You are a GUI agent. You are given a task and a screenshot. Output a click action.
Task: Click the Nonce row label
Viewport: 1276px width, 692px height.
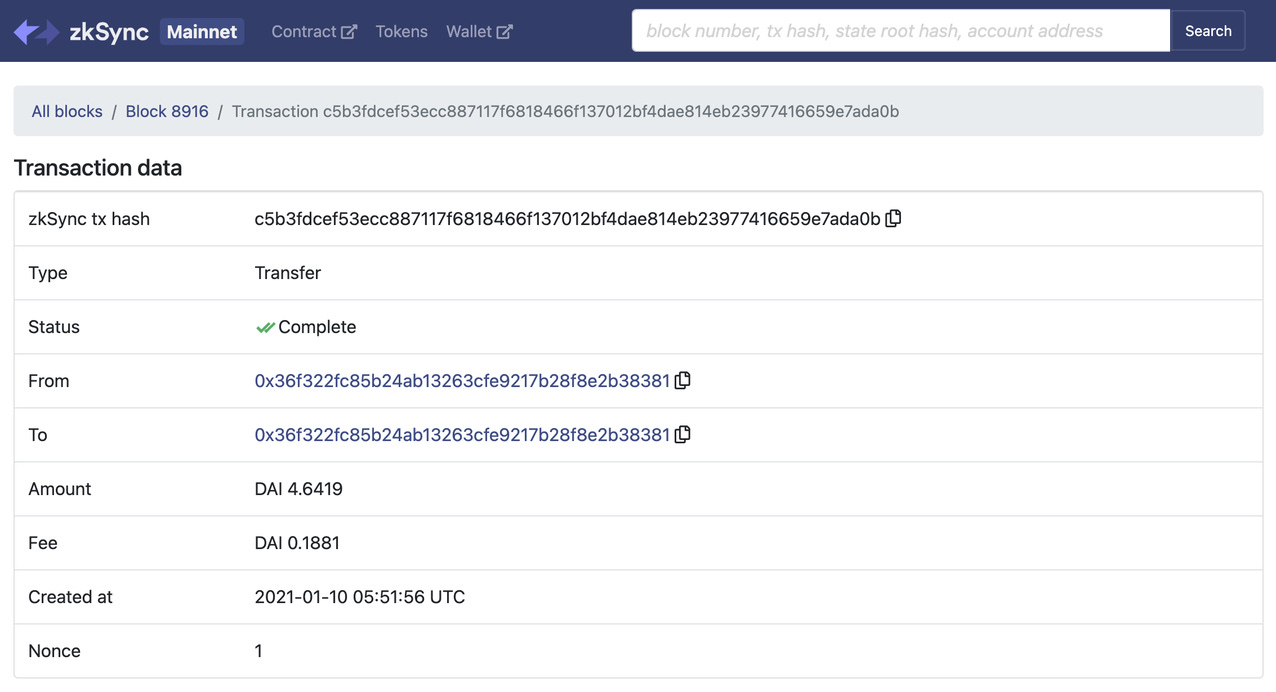[x=54, y=650]
